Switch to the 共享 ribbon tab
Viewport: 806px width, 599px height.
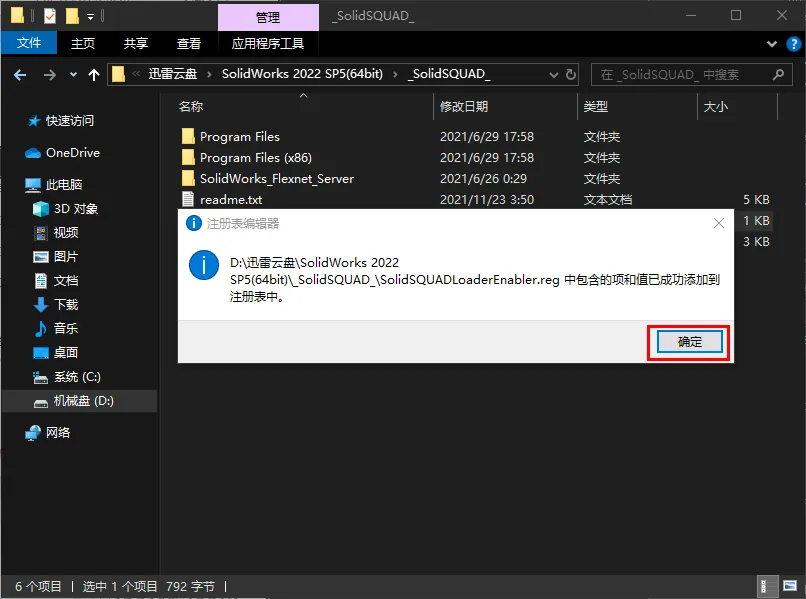point(136,43)
